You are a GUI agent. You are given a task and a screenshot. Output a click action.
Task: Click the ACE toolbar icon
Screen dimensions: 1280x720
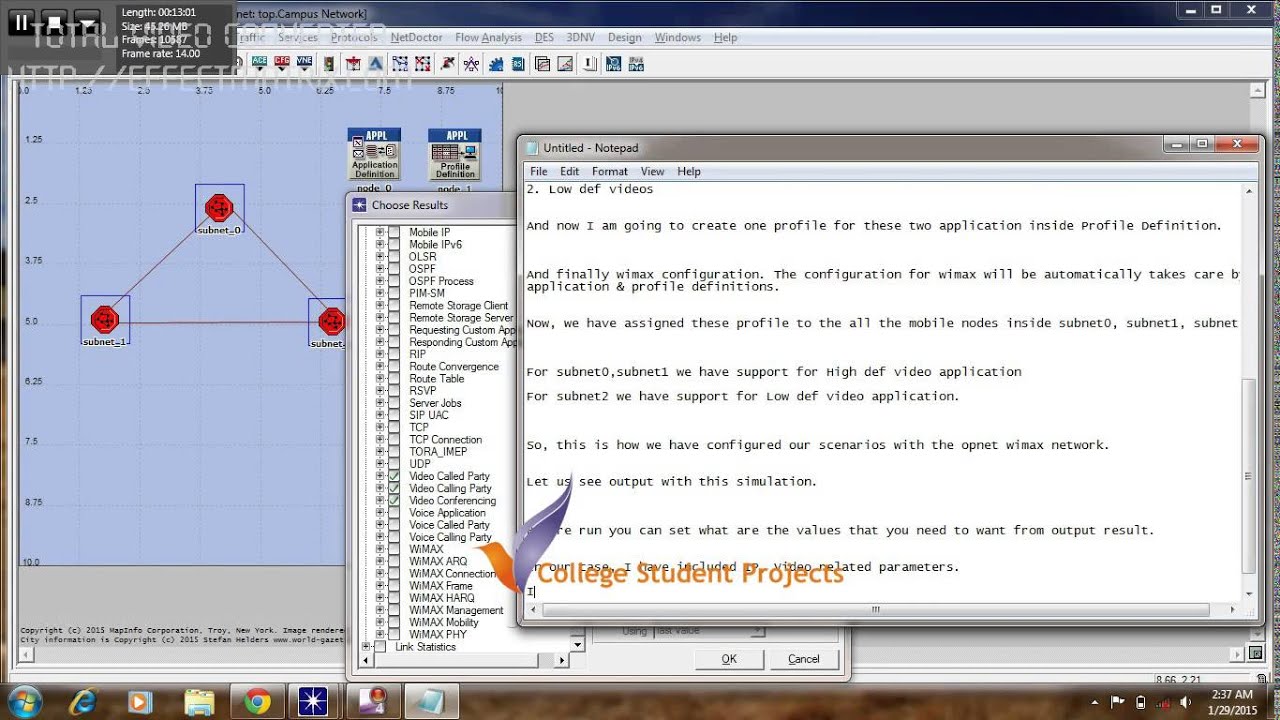coord(260,62)
